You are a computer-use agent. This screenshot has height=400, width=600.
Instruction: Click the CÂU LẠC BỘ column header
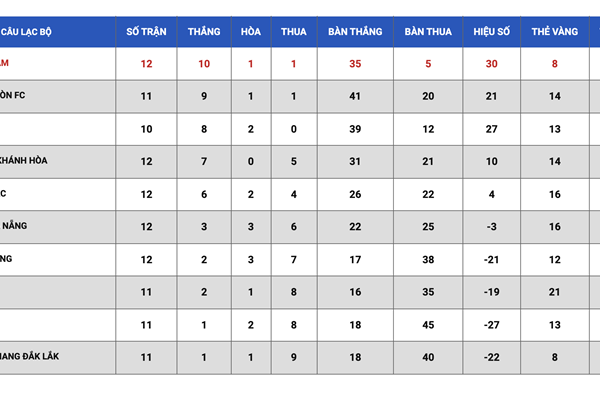pos(26,32)
